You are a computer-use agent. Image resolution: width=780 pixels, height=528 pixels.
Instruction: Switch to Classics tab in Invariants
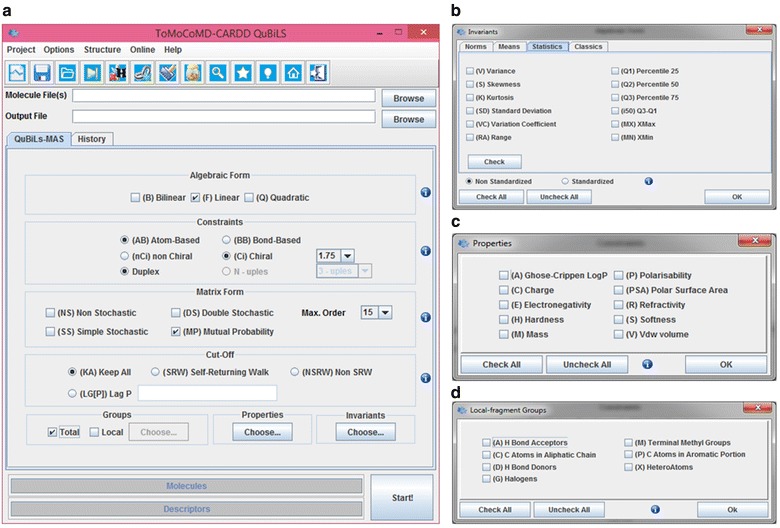click(x=588, y=46)
